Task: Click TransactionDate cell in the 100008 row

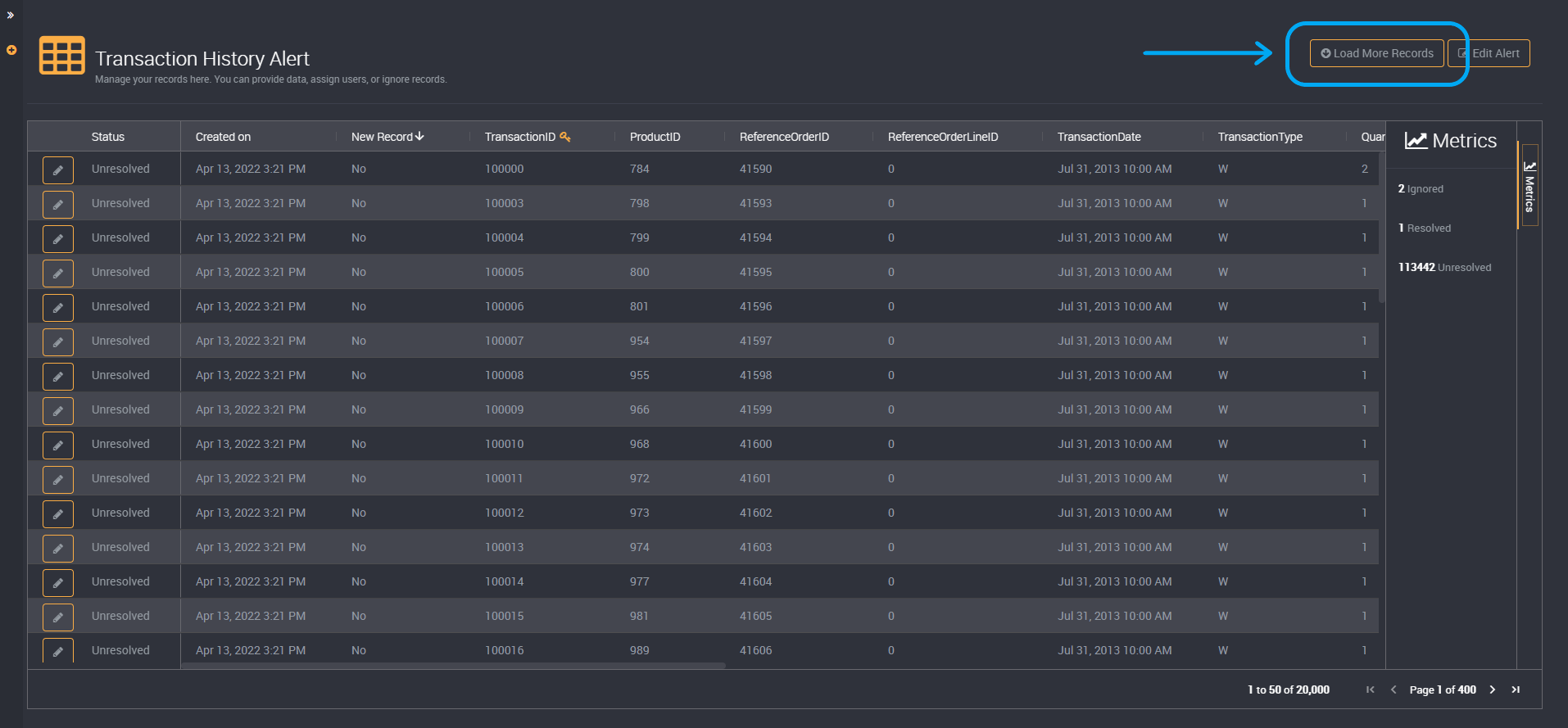Action: [x=1114, y=375]
